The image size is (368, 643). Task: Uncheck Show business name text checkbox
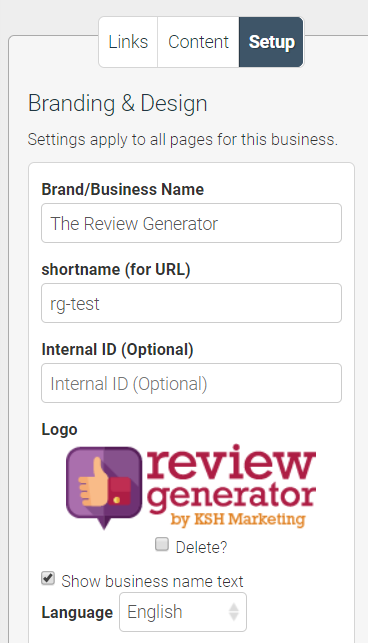(48, 579)
